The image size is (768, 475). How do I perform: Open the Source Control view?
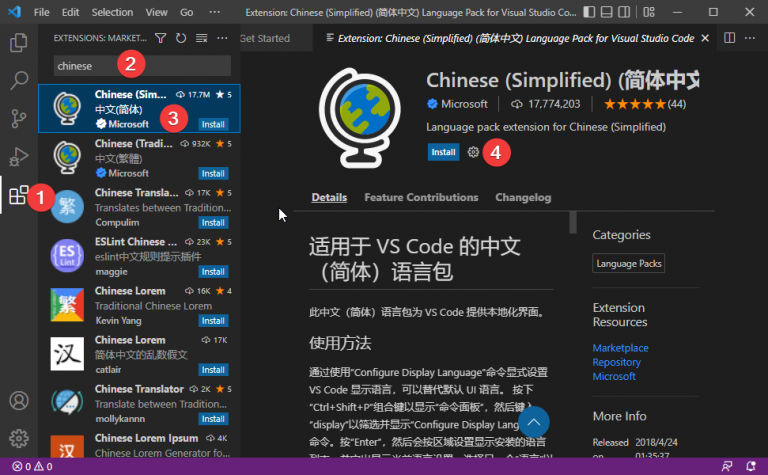(x=19, y=119)
